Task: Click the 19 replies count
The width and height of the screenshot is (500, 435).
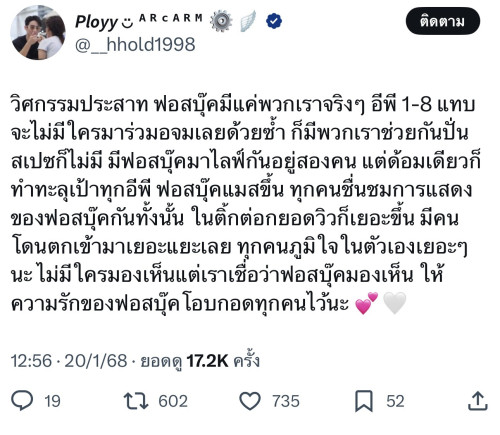Action: tap(52, 401)
